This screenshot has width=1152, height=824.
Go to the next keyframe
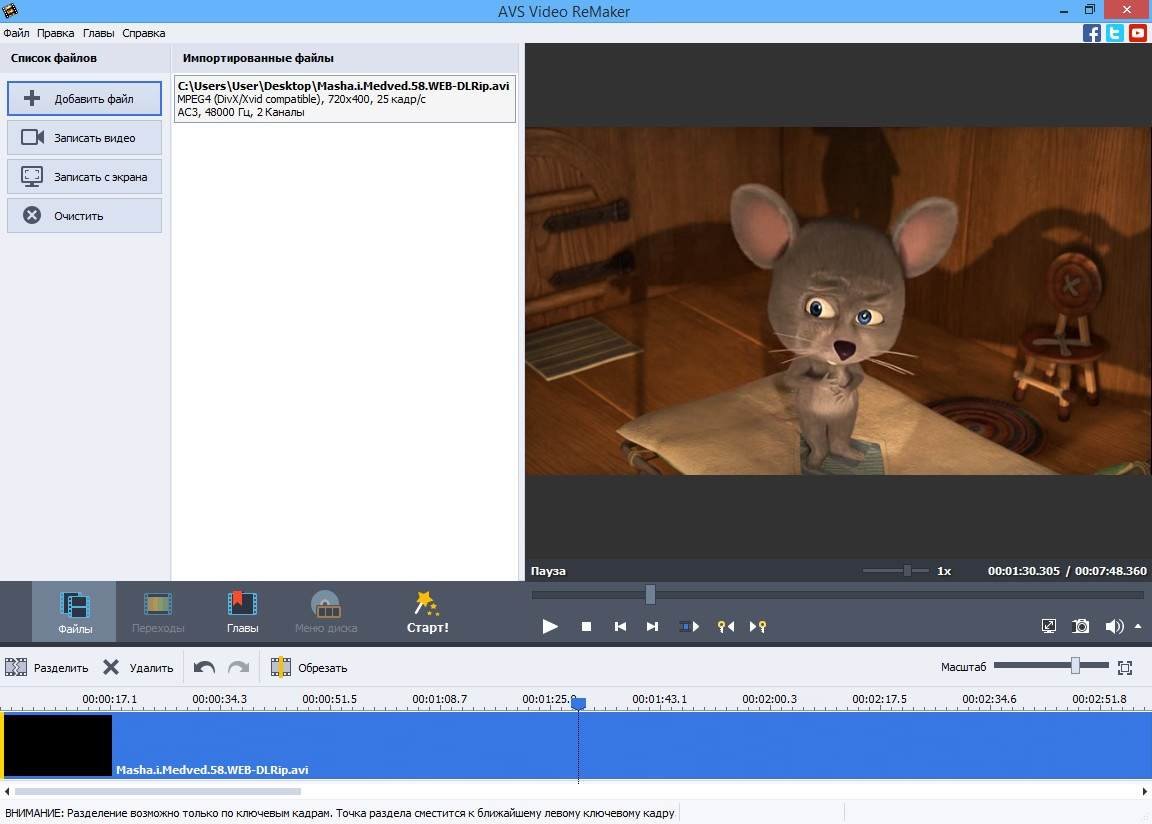[758, 626]
